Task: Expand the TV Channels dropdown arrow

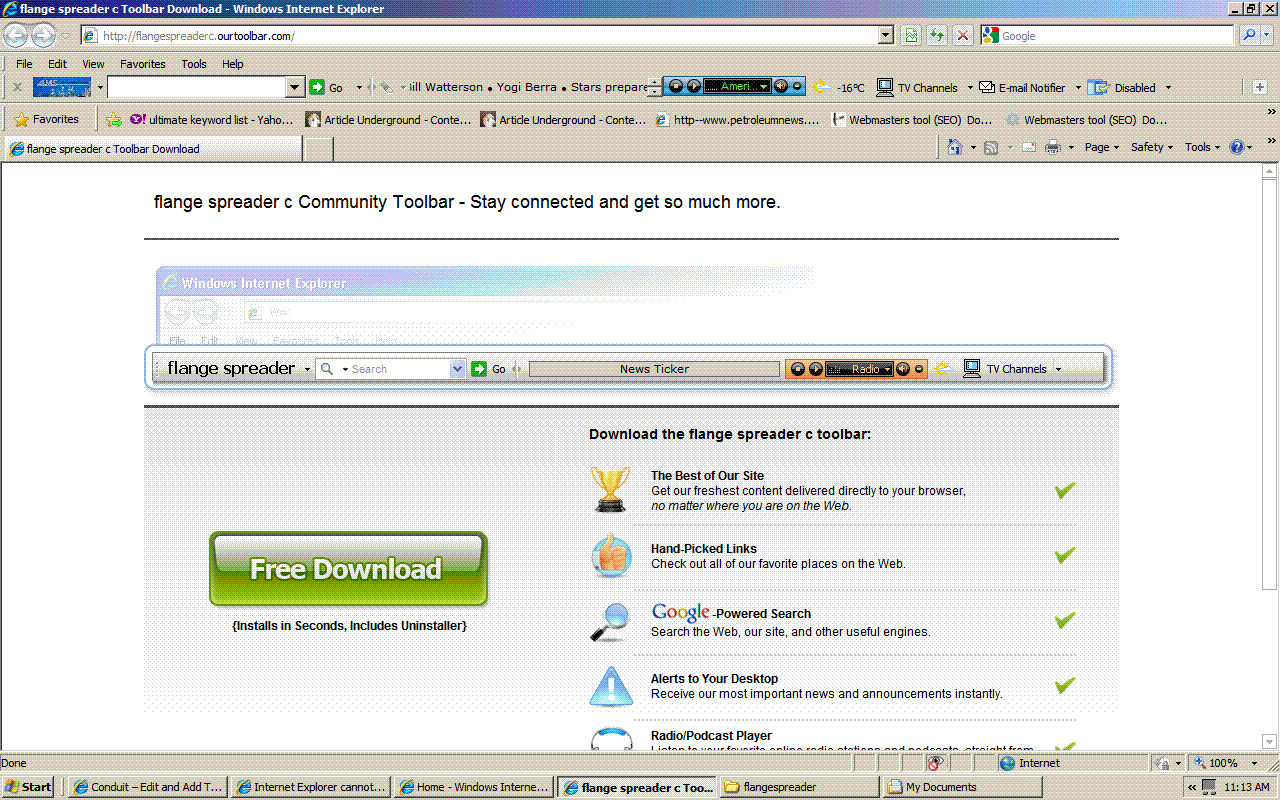Action: click(969, 87)
